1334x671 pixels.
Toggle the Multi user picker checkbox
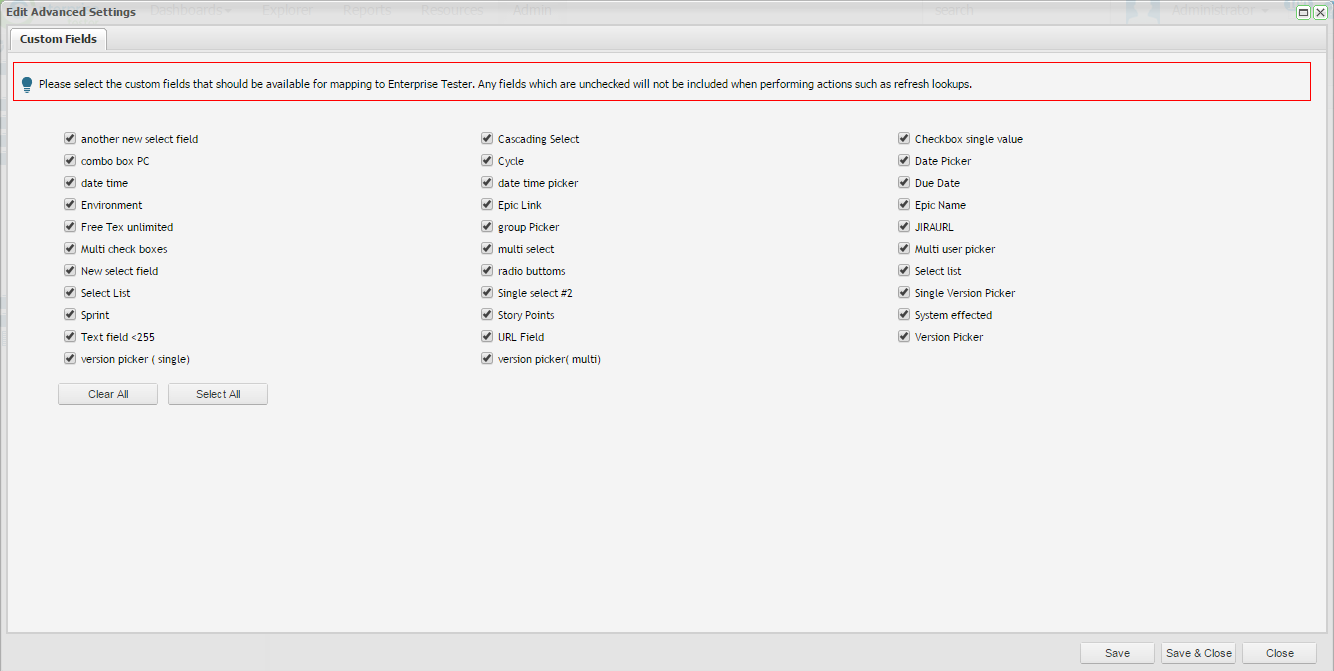coord(904,249)
